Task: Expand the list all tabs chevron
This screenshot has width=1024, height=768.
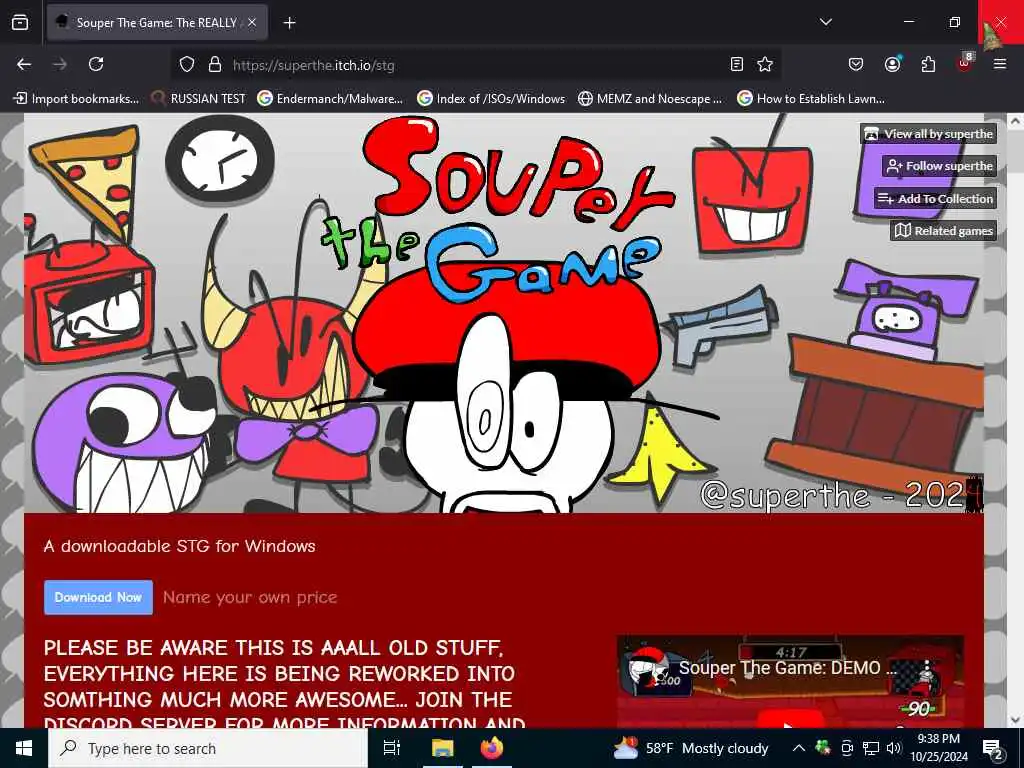Action: pyautogui.click(x=825, y=22)
